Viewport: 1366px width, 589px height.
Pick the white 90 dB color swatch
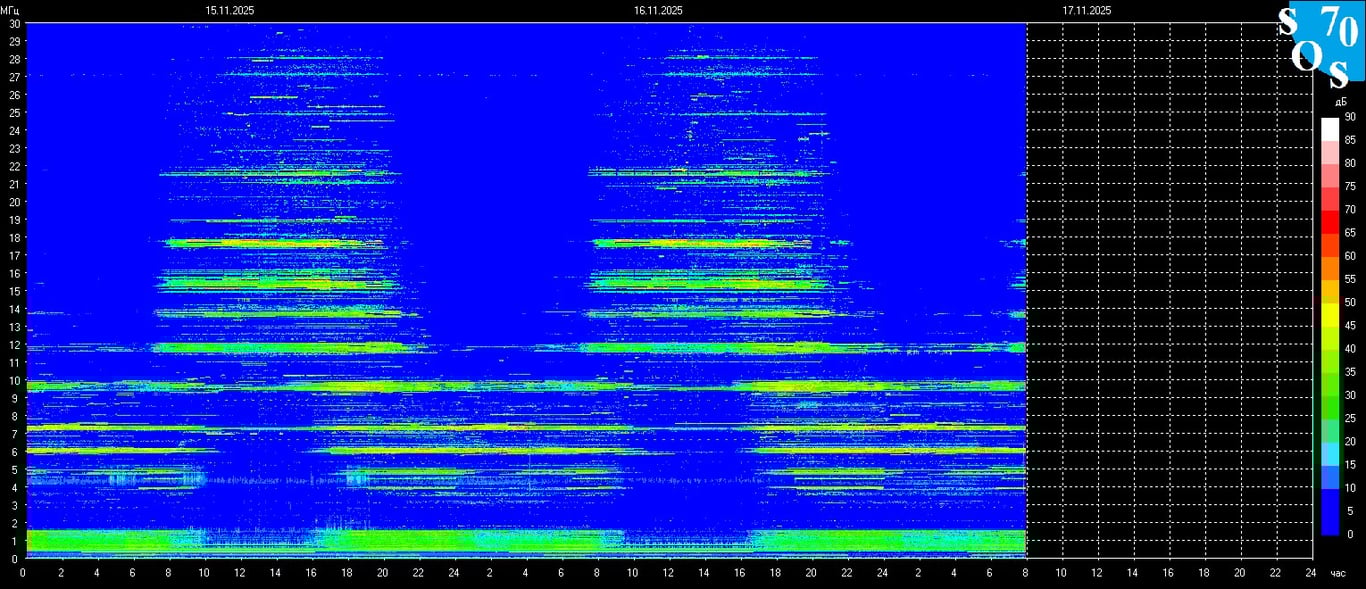pyautogui.click(x=1329, y=128)
